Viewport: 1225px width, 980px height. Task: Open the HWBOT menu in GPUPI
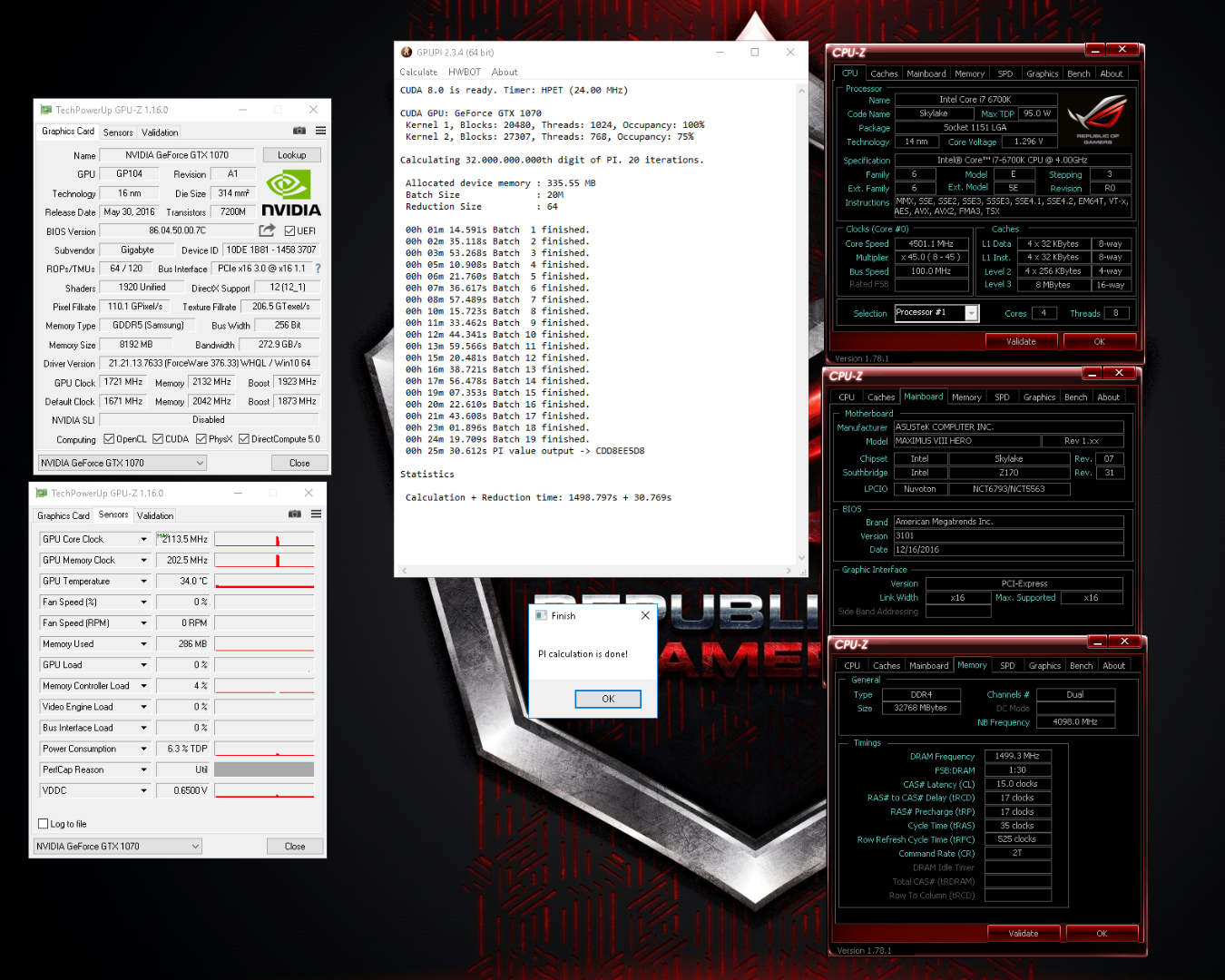(x=465, y=73)
